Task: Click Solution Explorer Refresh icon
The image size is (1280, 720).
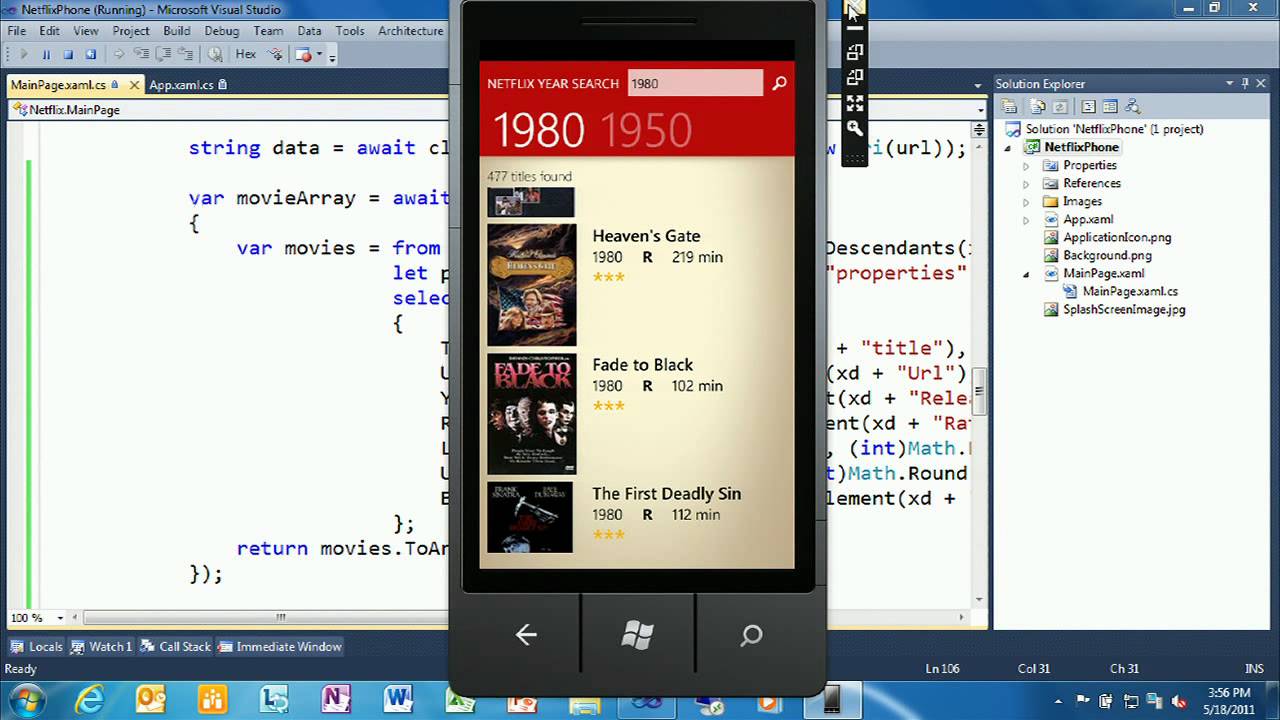Action: [1060, 106]
